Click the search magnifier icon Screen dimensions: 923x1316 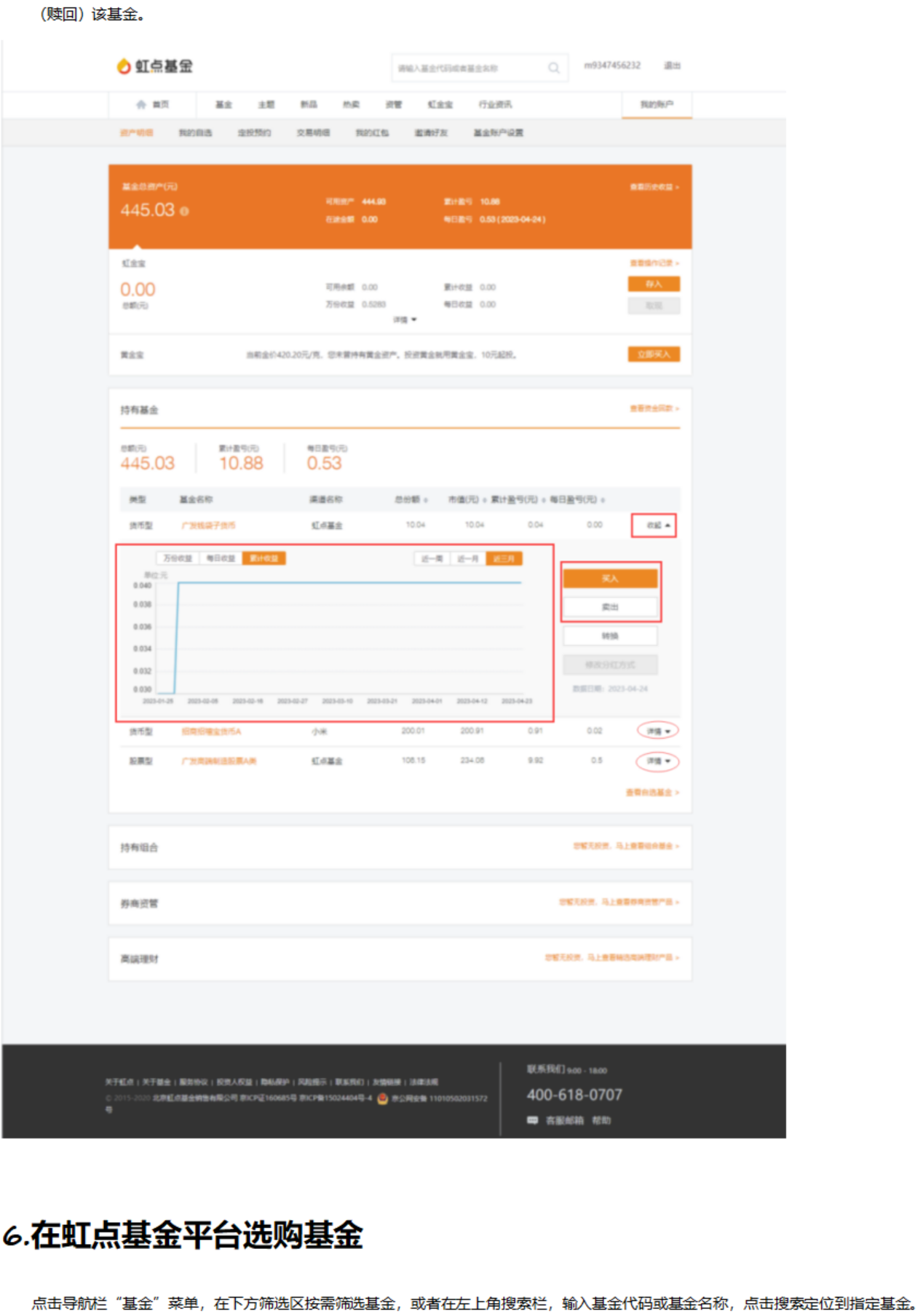pyautogui.click(x=554, y=68)
